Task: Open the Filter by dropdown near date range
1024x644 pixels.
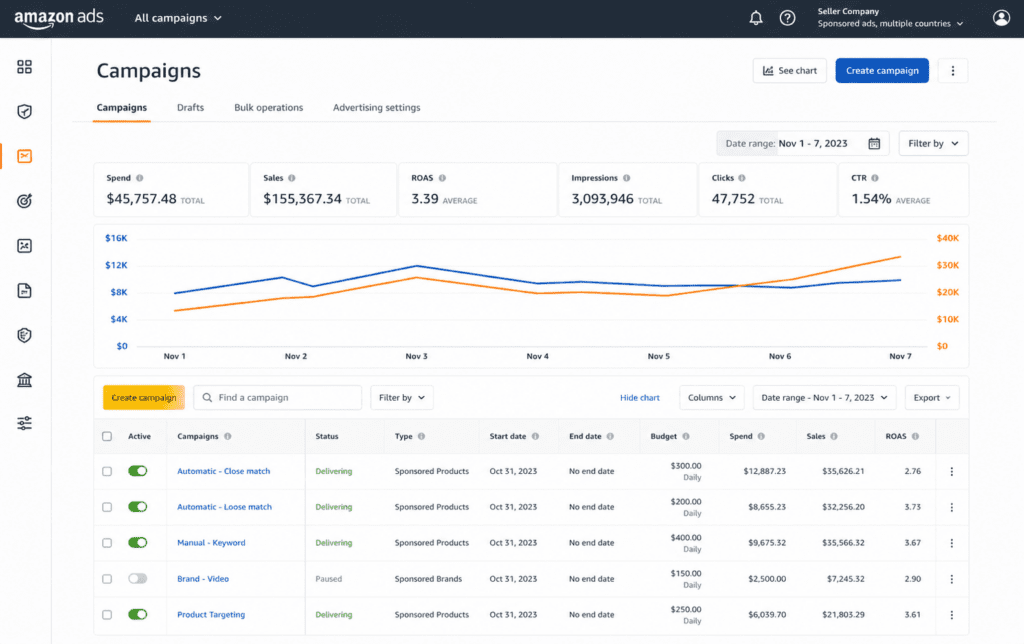Action: (933, 144)
